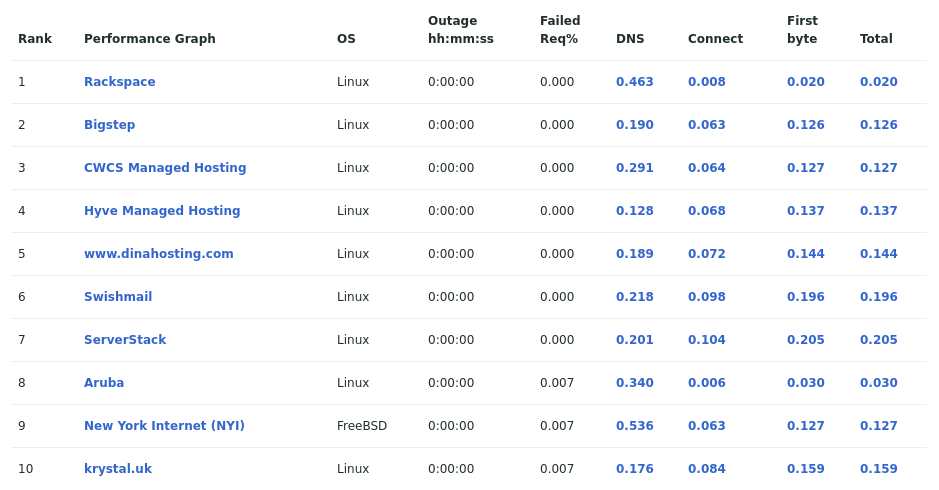
Task: Click ServerStack First byte value 0.205
Action: click(805, 340)
